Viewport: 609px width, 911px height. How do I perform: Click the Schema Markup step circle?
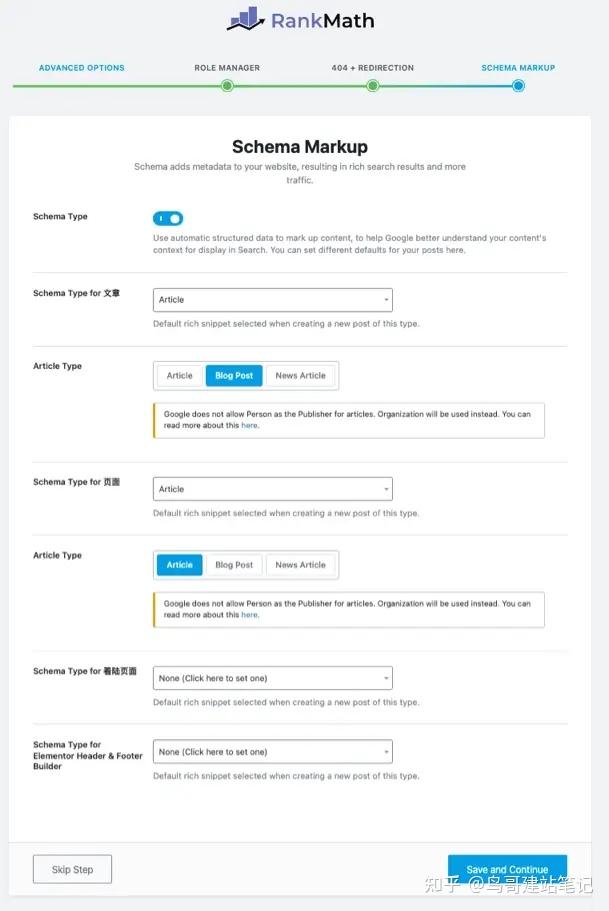coord(518,86)
